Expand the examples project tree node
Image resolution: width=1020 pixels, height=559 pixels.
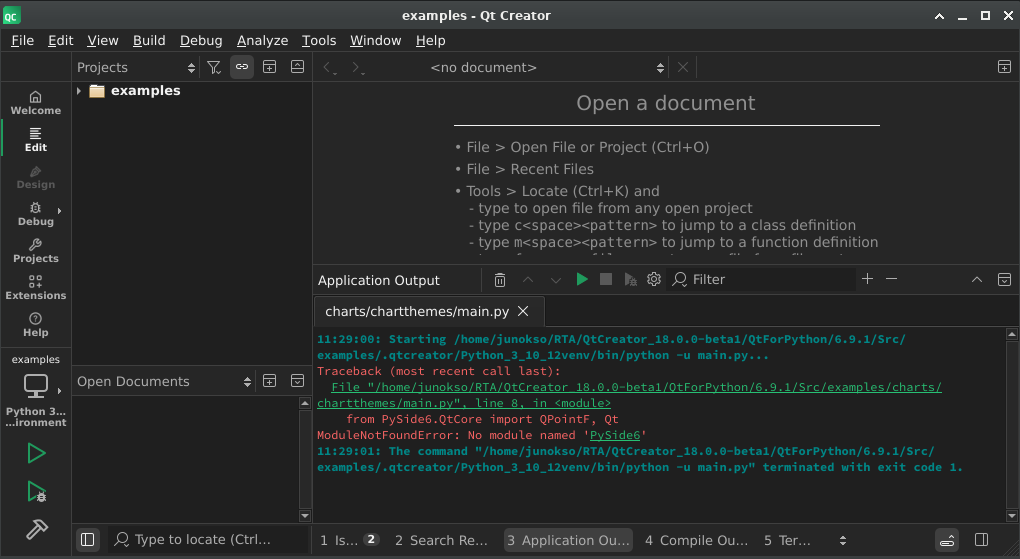point(79,90)
